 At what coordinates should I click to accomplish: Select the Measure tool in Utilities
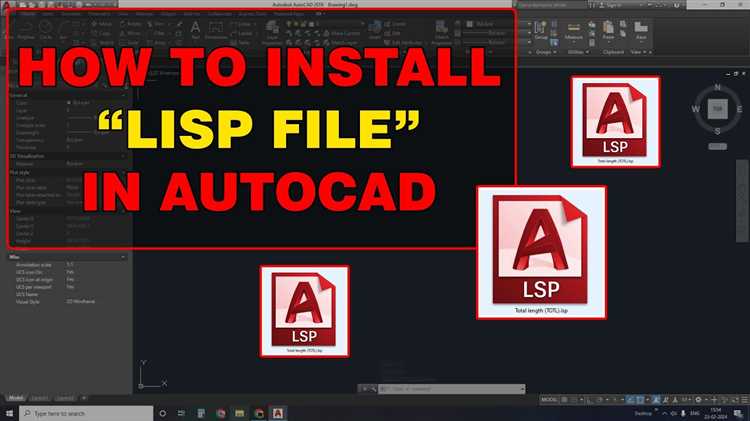click(x=574, y=31)
